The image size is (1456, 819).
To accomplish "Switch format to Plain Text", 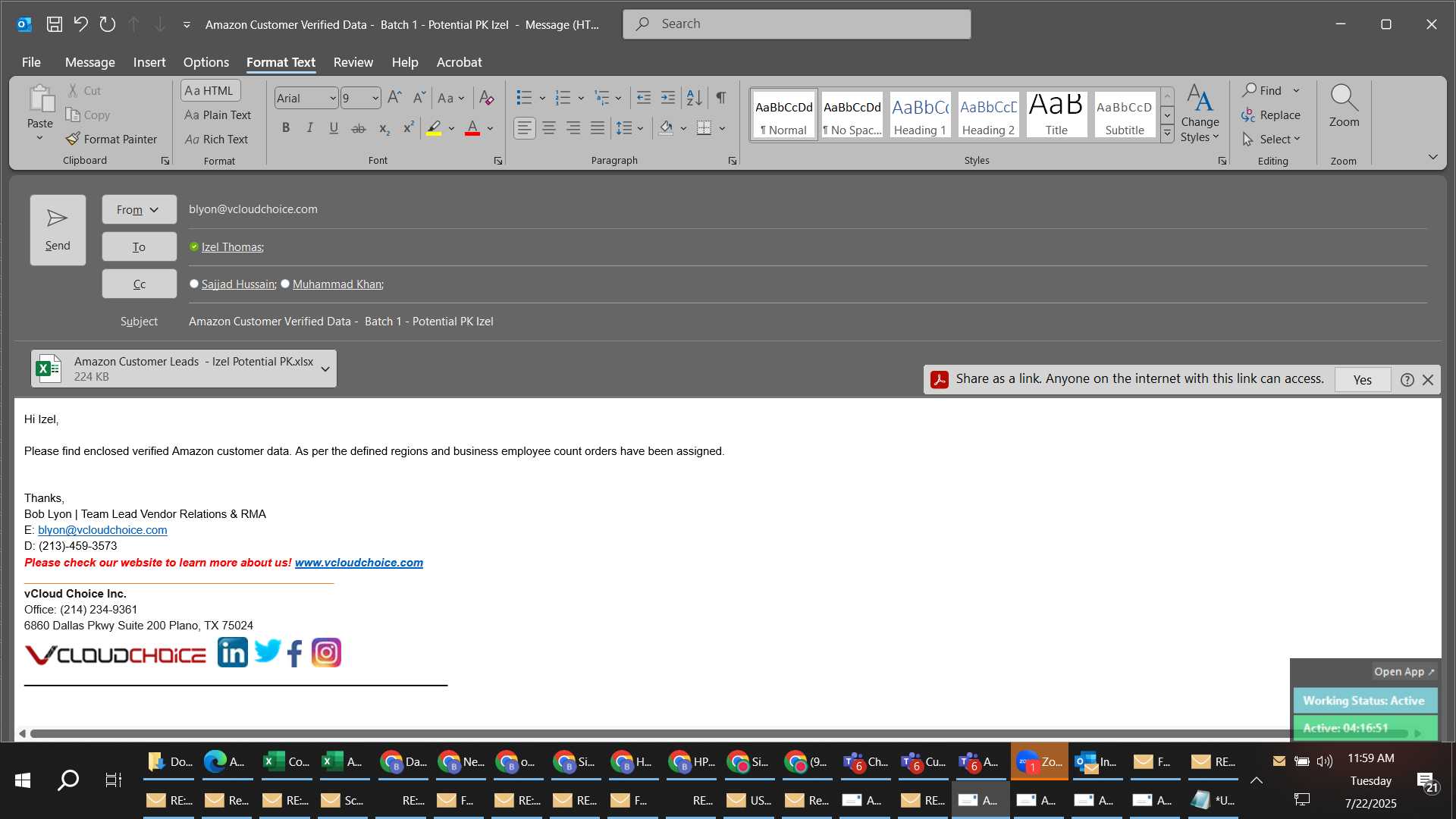I will point(218,115).
